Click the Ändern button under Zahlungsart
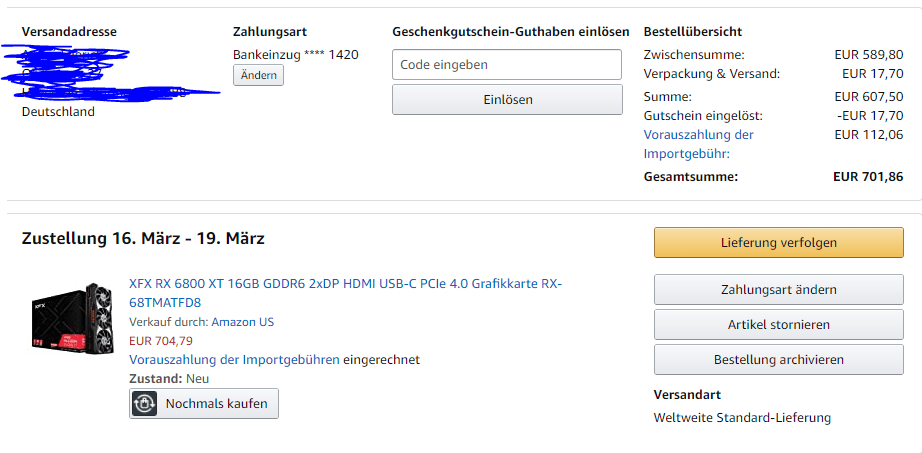Image resolution: width=922 pixels, height=453 pixels. (258, 75)
